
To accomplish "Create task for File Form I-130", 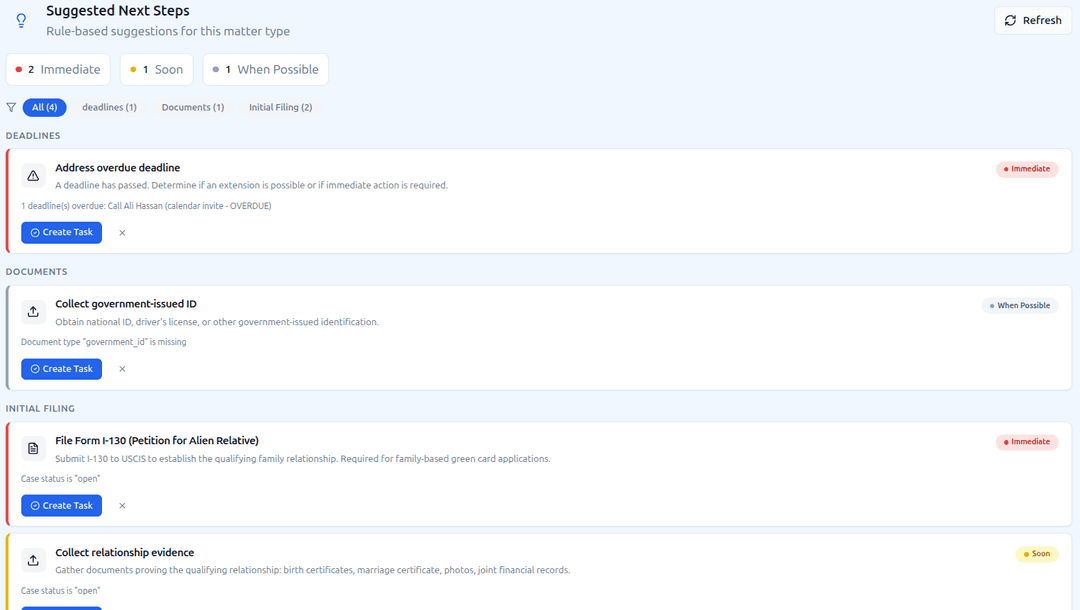I will pos(61,505).
